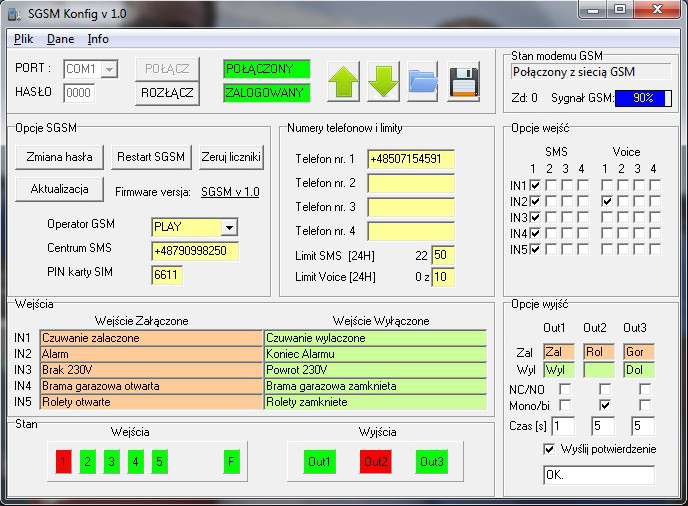Click IN1 'Czuwanie zalaczone' text field

click(151, 338)
